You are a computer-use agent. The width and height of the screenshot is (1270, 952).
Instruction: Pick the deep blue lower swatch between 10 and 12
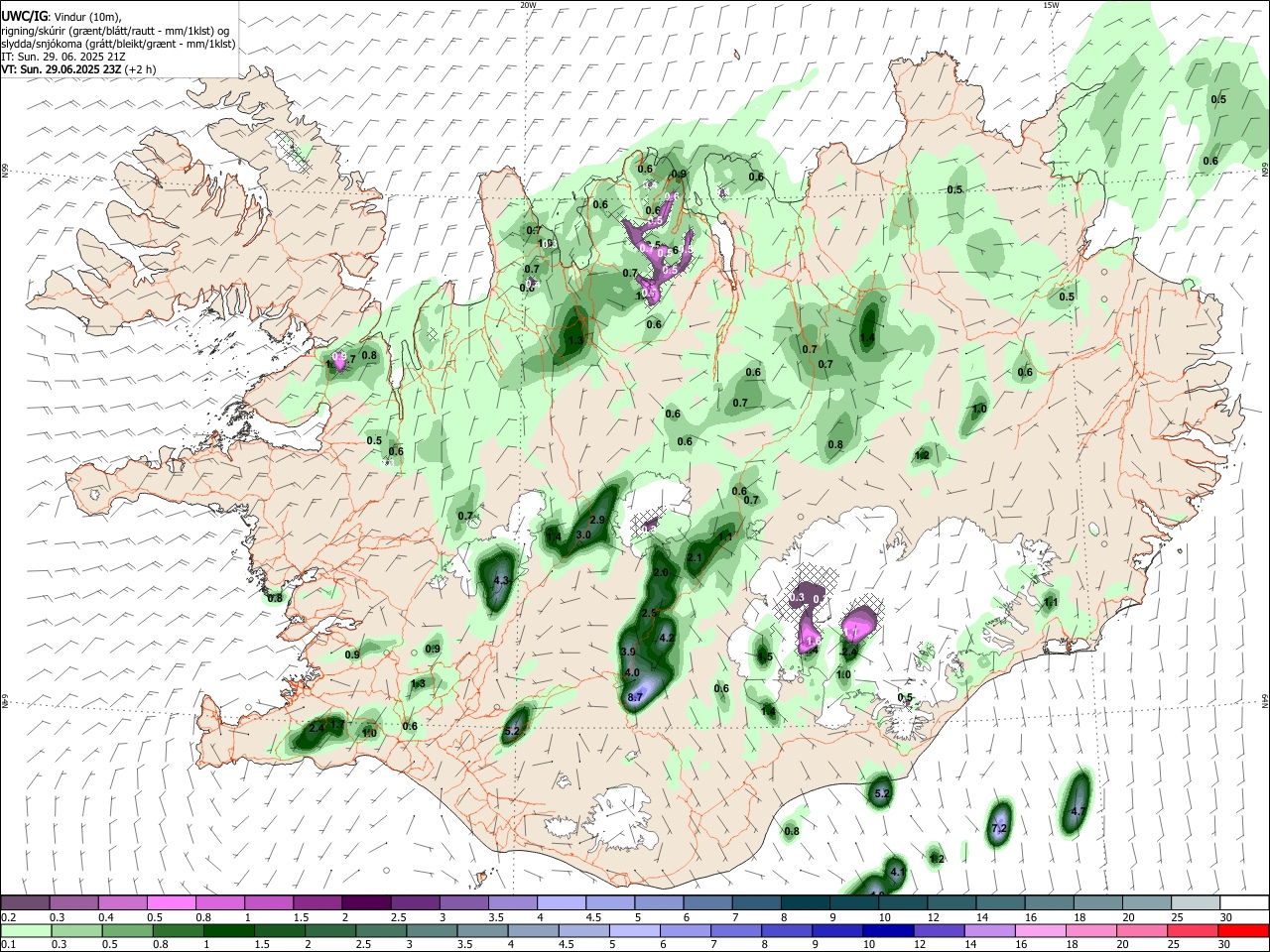pyautogui.click(x=888, y=930)
